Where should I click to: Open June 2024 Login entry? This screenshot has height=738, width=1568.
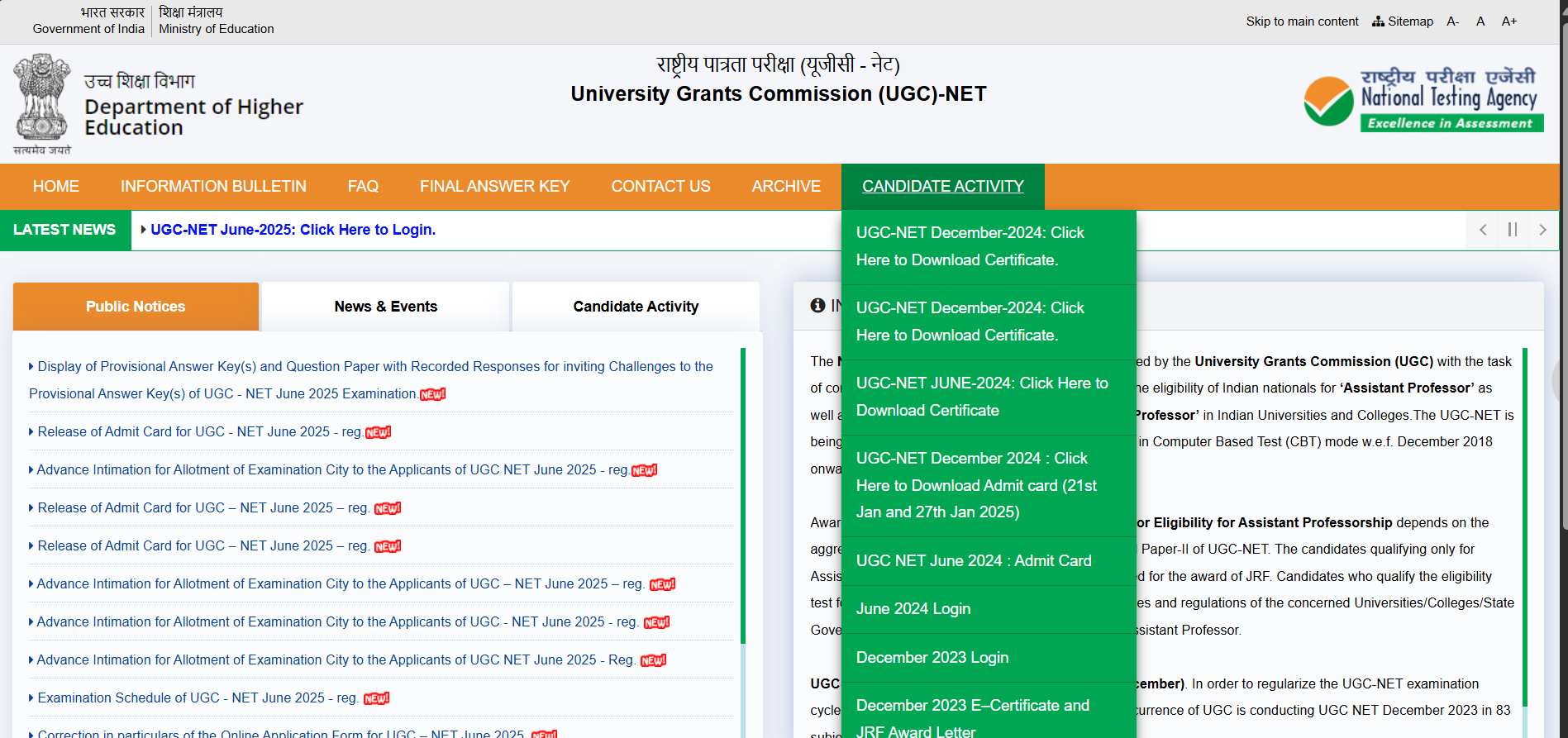click(989, 610)
